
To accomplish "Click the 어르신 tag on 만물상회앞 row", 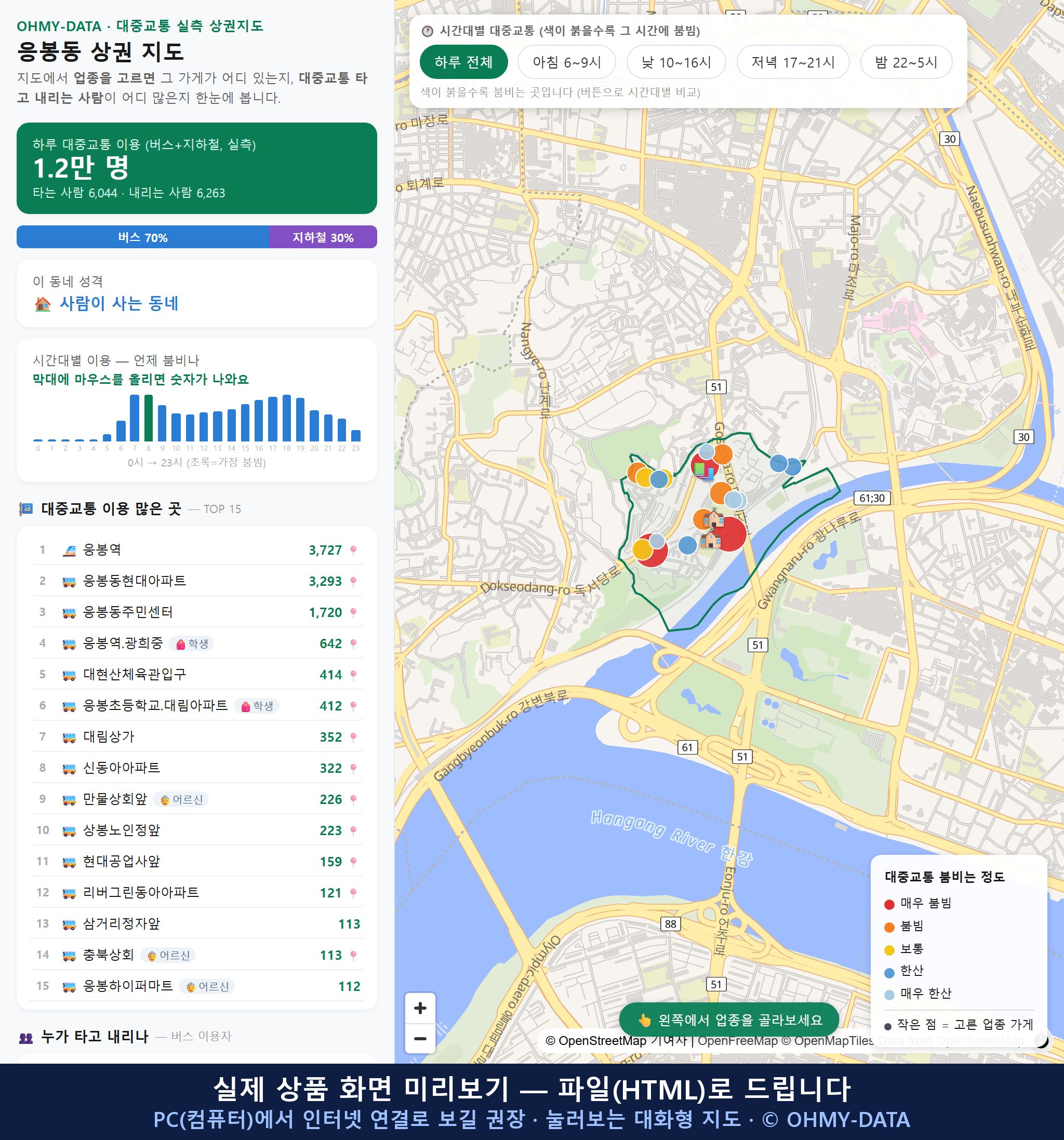I will click(x=181, y=800).
